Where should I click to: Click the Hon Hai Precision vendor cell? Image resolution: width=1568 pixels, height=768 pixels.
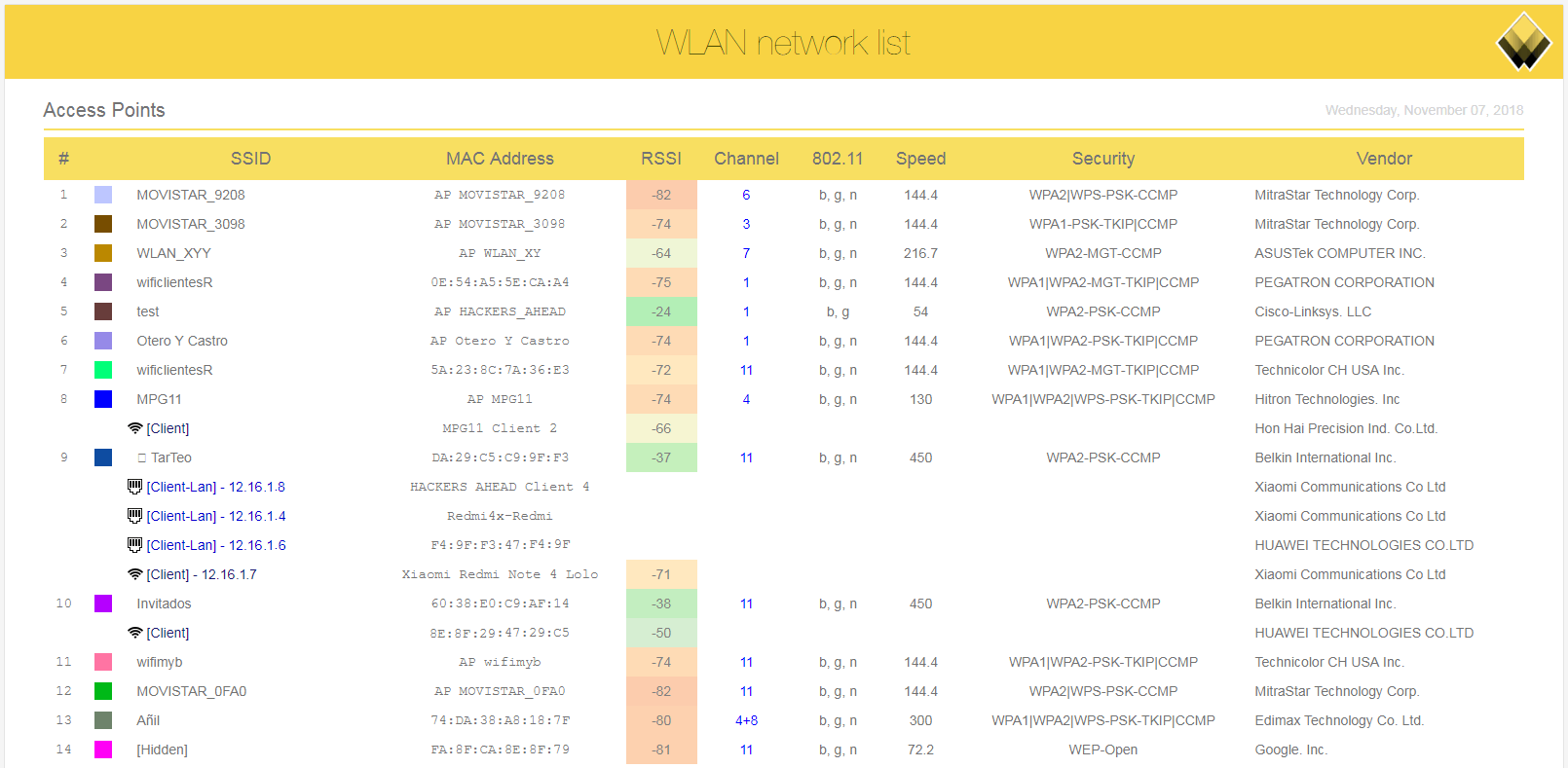[1346, 428]
